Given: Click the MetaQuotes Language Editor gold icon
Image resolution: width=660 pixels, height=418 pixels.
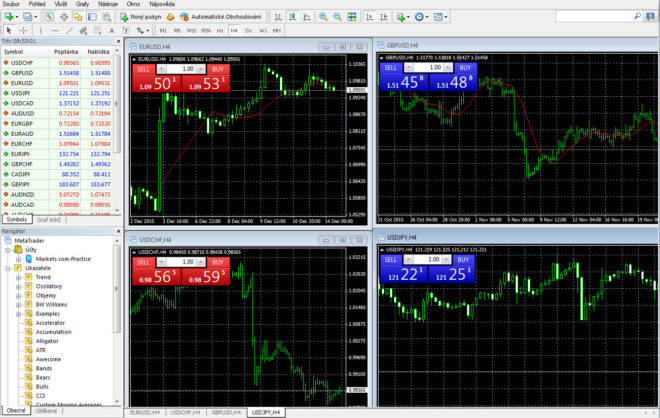Looking at the screenshot, I should click(x=170, y=17).
